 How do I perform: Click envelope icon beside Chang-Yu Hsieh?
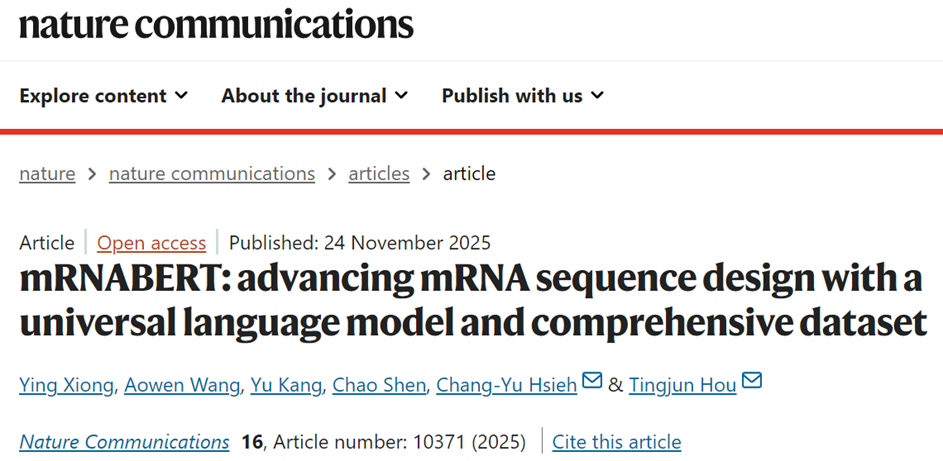click(x=592, y=381)
